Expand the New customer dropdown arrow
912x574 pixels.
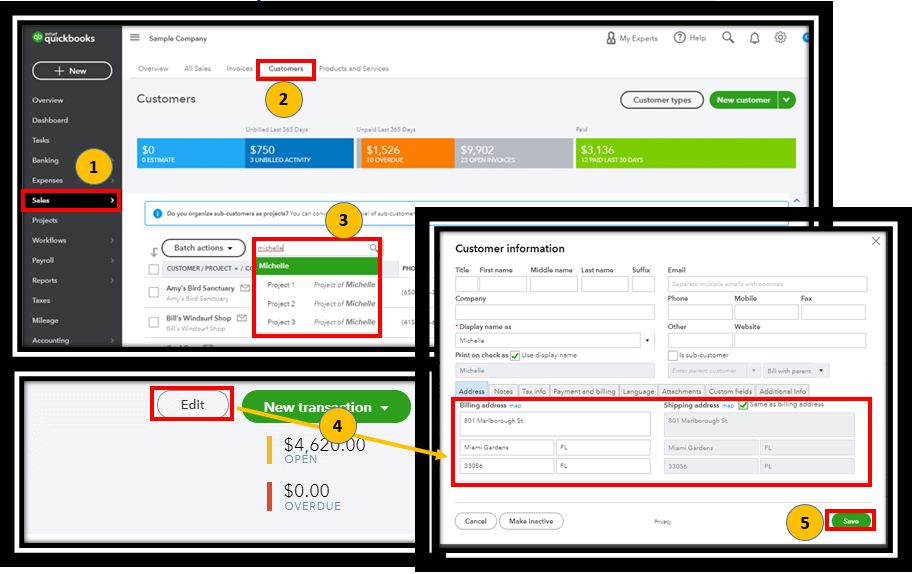point(786,100)
